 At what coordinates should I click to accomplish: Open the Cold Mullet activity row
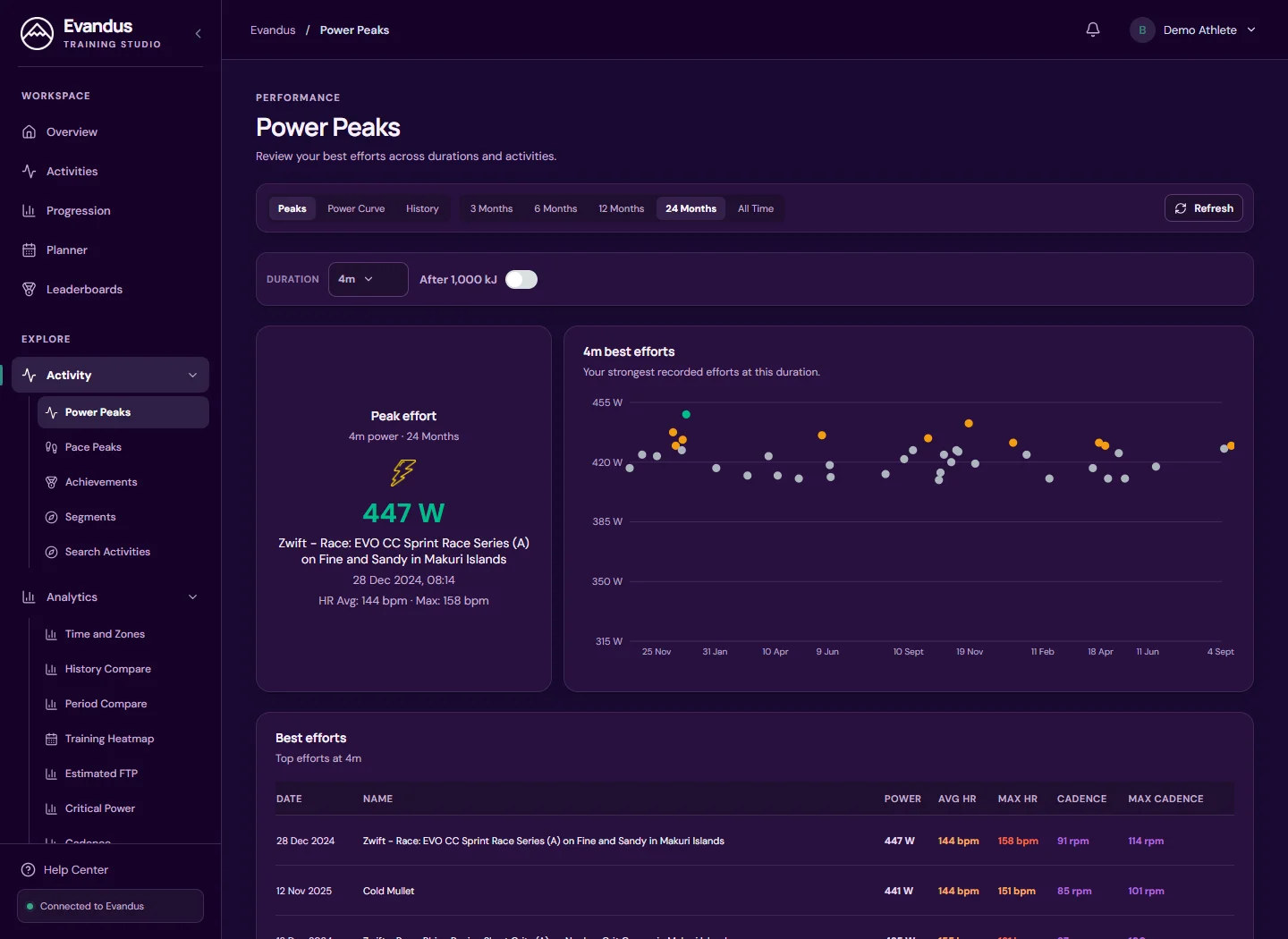point(755,891)
